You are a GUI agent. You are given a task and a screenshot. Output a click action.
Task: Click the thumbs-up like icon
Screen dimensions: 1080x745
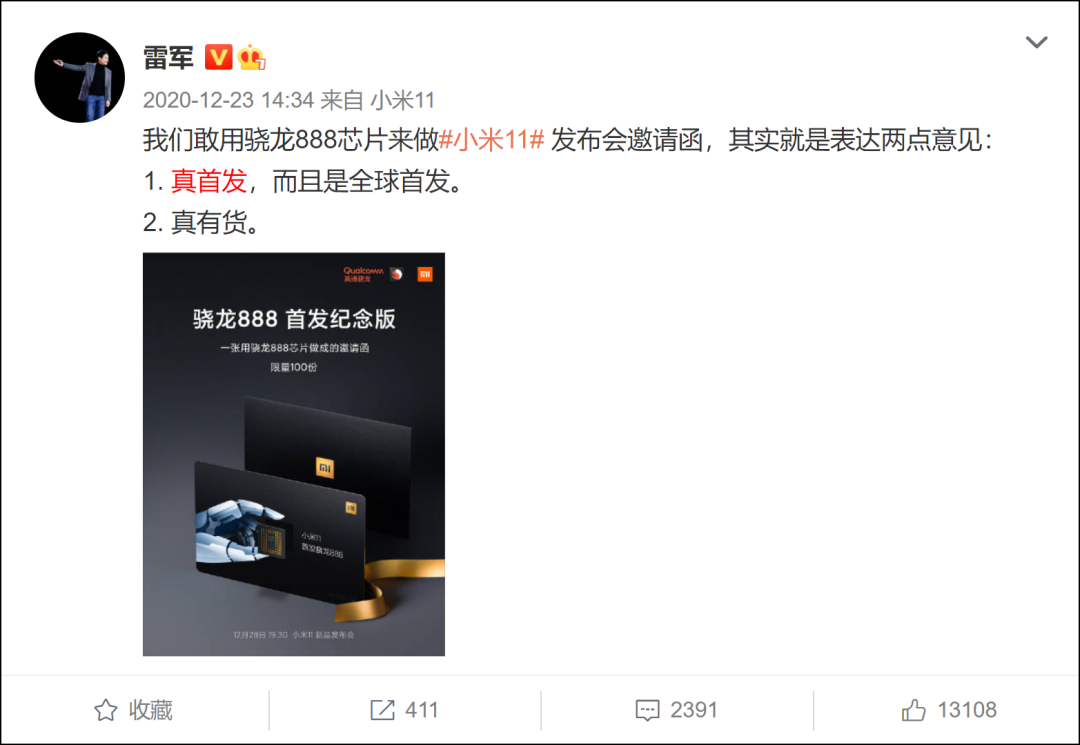tap(914, 710)
